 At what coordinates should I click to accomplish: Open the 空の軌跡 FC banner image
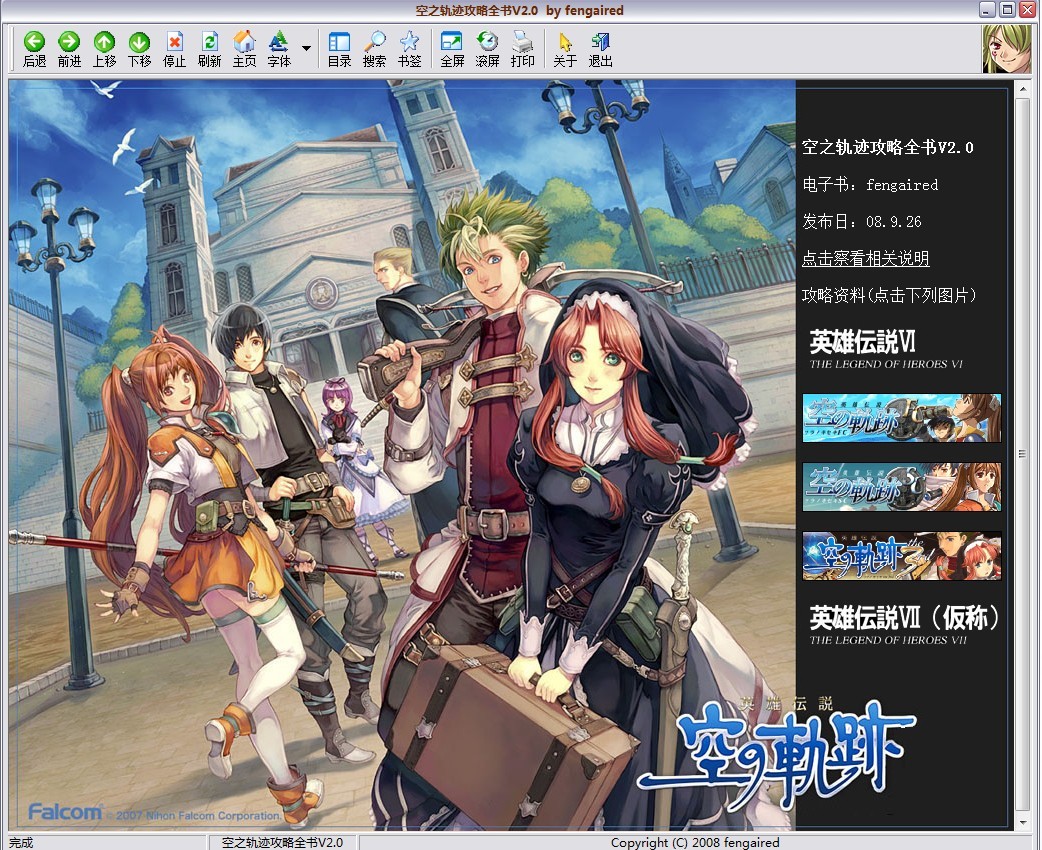tap(901, 418)
